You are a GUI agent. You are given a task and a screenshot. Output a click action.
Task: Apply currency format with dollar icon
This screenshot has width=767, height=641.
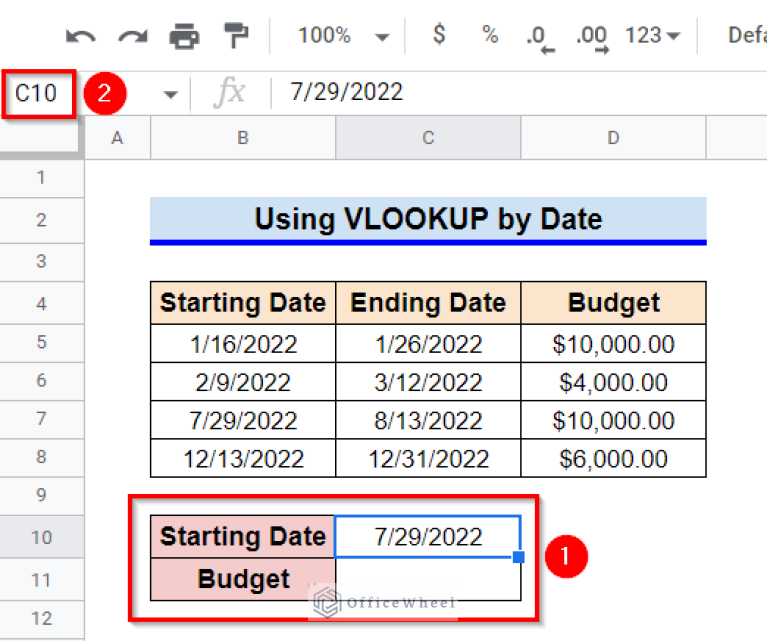coord(438,36)
